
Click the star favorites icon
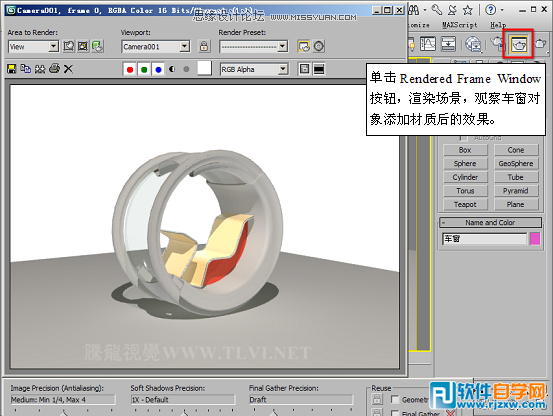[x=468, y=10]
